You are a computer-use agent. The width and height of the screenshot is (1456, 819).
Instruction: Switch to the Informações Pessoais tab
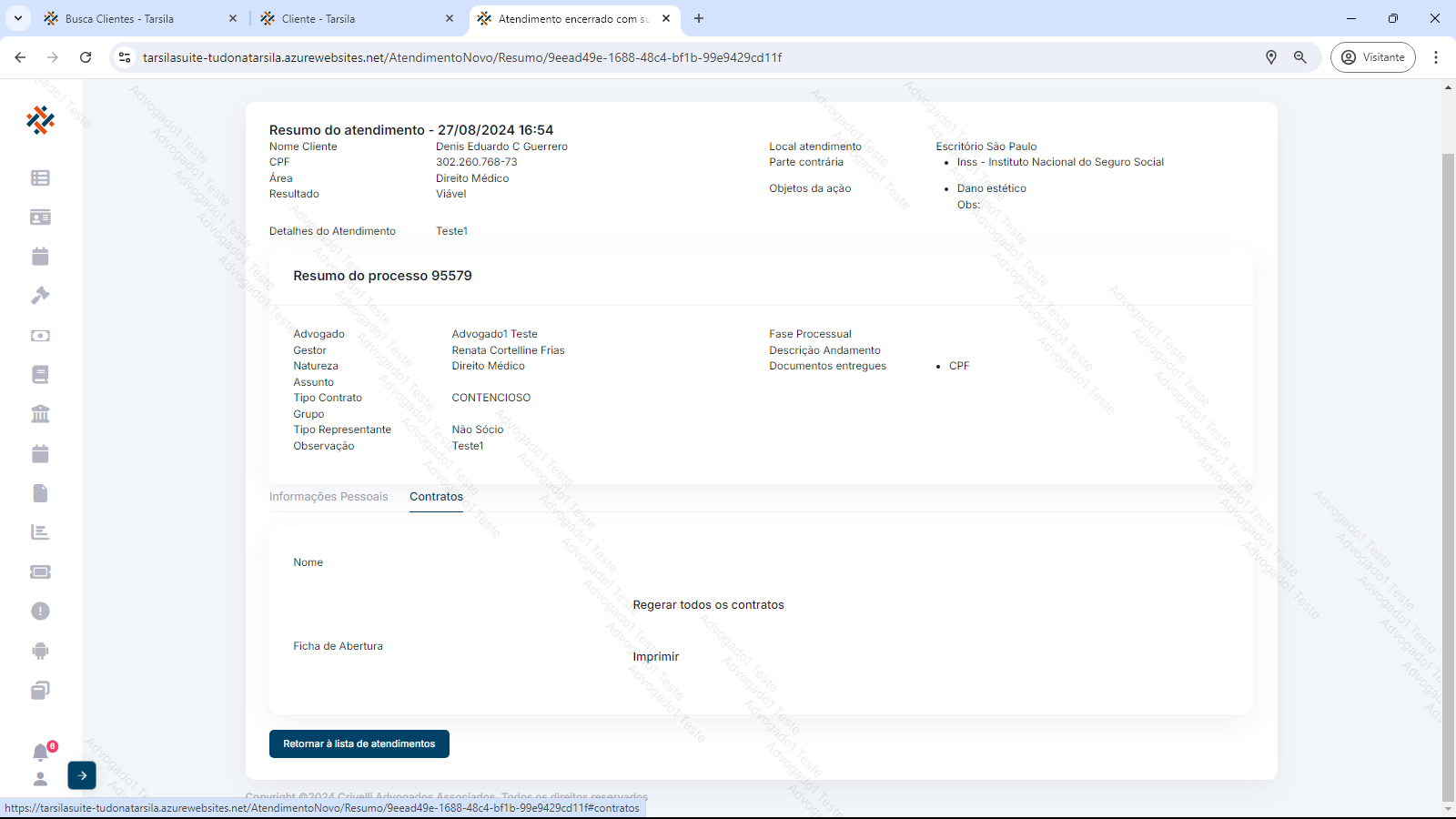pos(329,497)
